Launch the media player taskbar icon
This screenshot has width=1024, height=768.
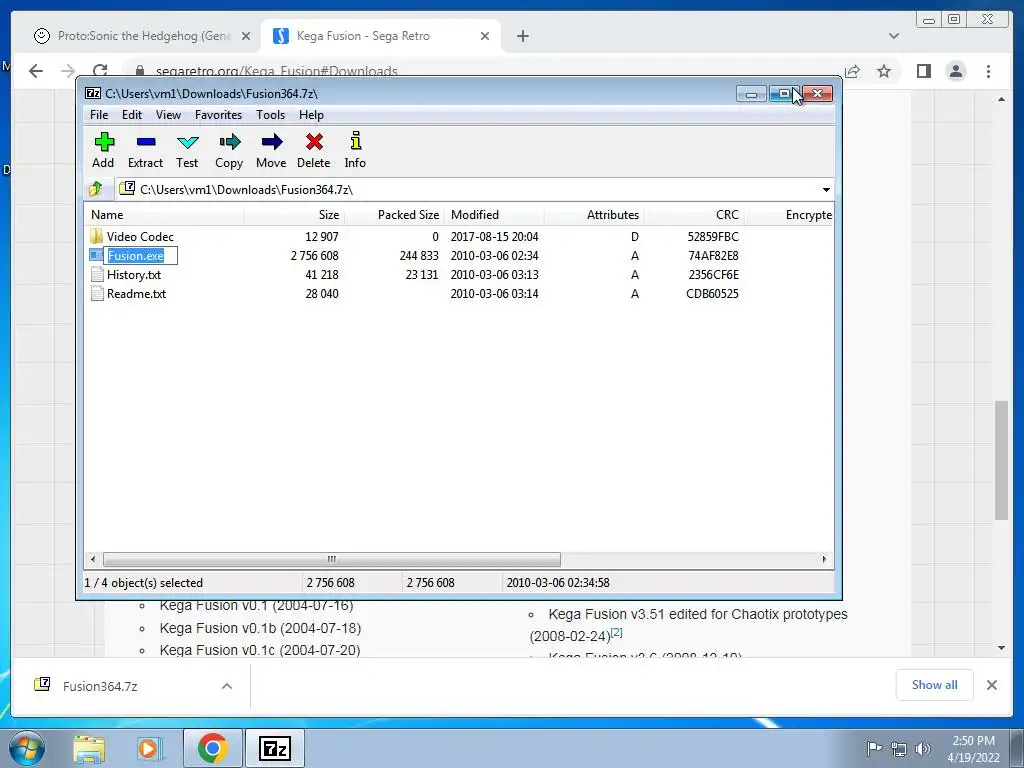(x=148, y=748)
